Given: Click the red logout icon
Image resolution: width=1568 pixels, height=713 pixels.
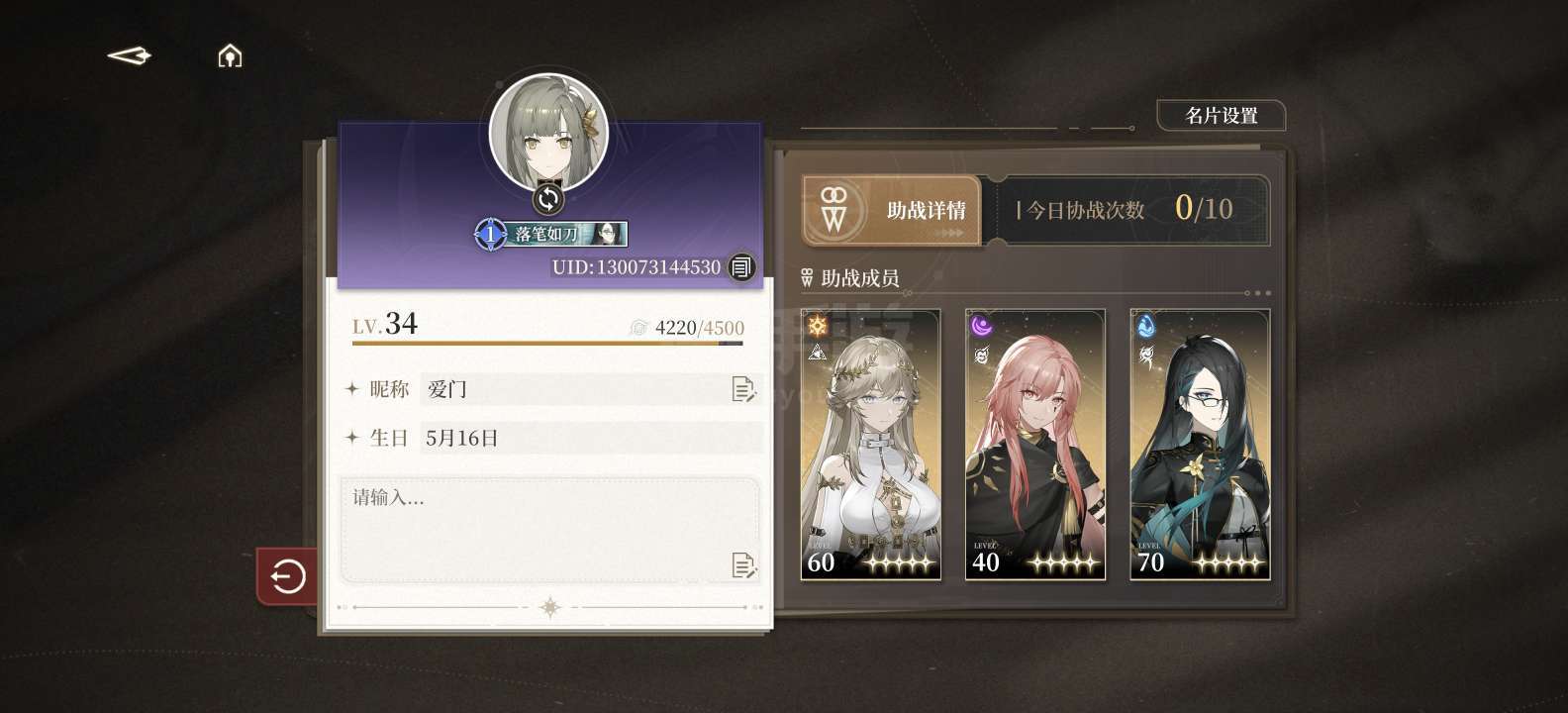Looking at the screenshot, I should pos(287,575).
